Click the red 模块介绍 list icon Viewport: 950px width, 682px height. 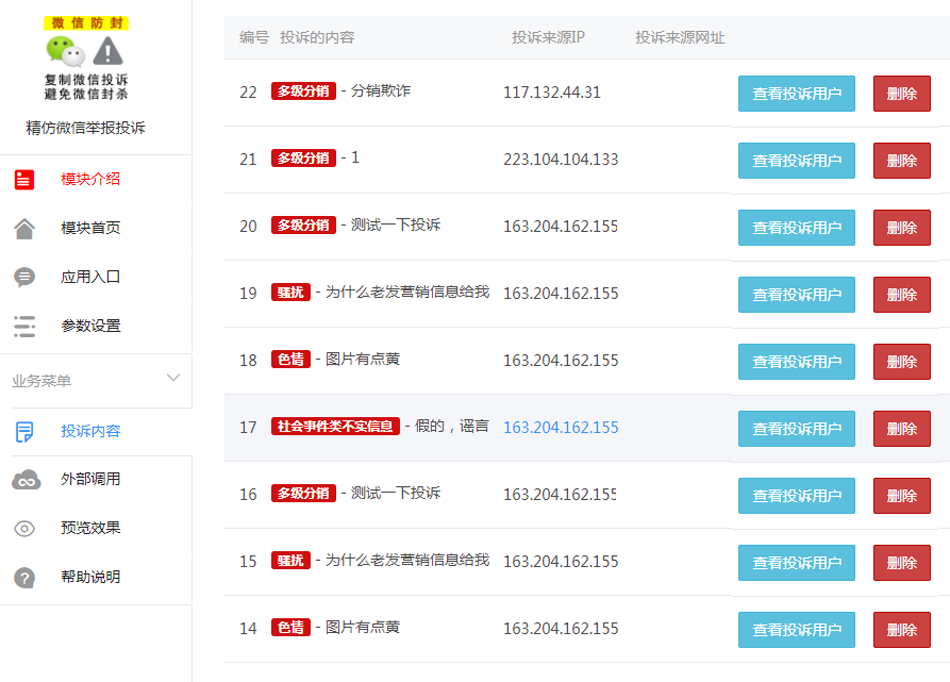[23, 181]
